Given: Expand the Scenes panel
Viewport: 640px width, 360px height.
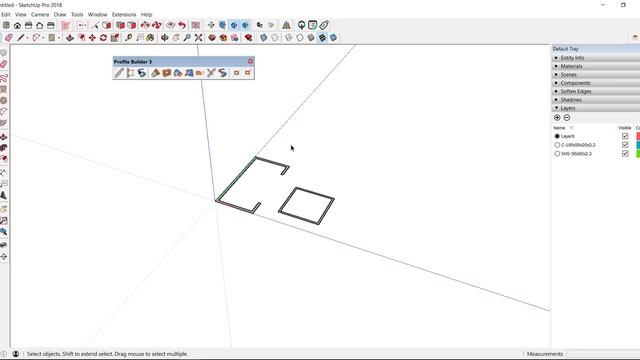Looking at the screenshot, I should [596, 75].
